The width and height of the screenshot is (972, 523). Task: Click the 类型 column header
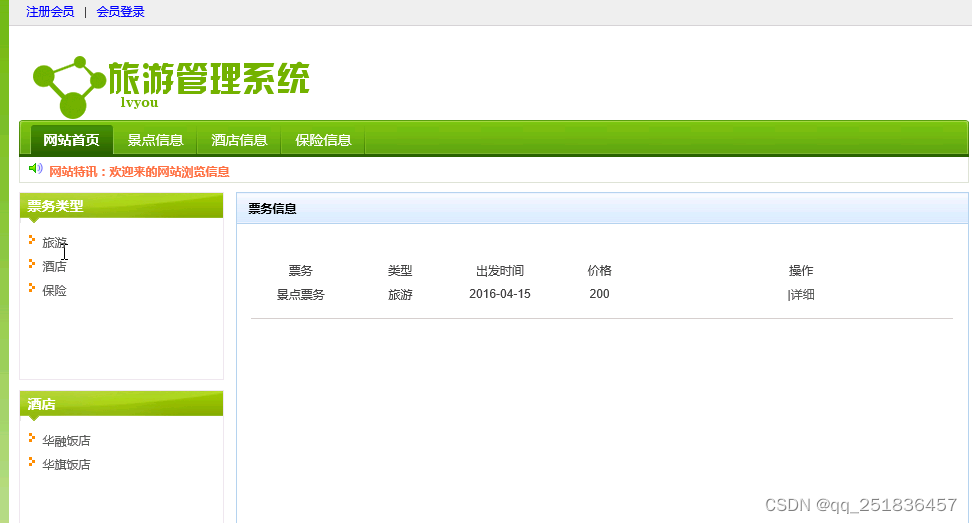[x=400, y=271]
